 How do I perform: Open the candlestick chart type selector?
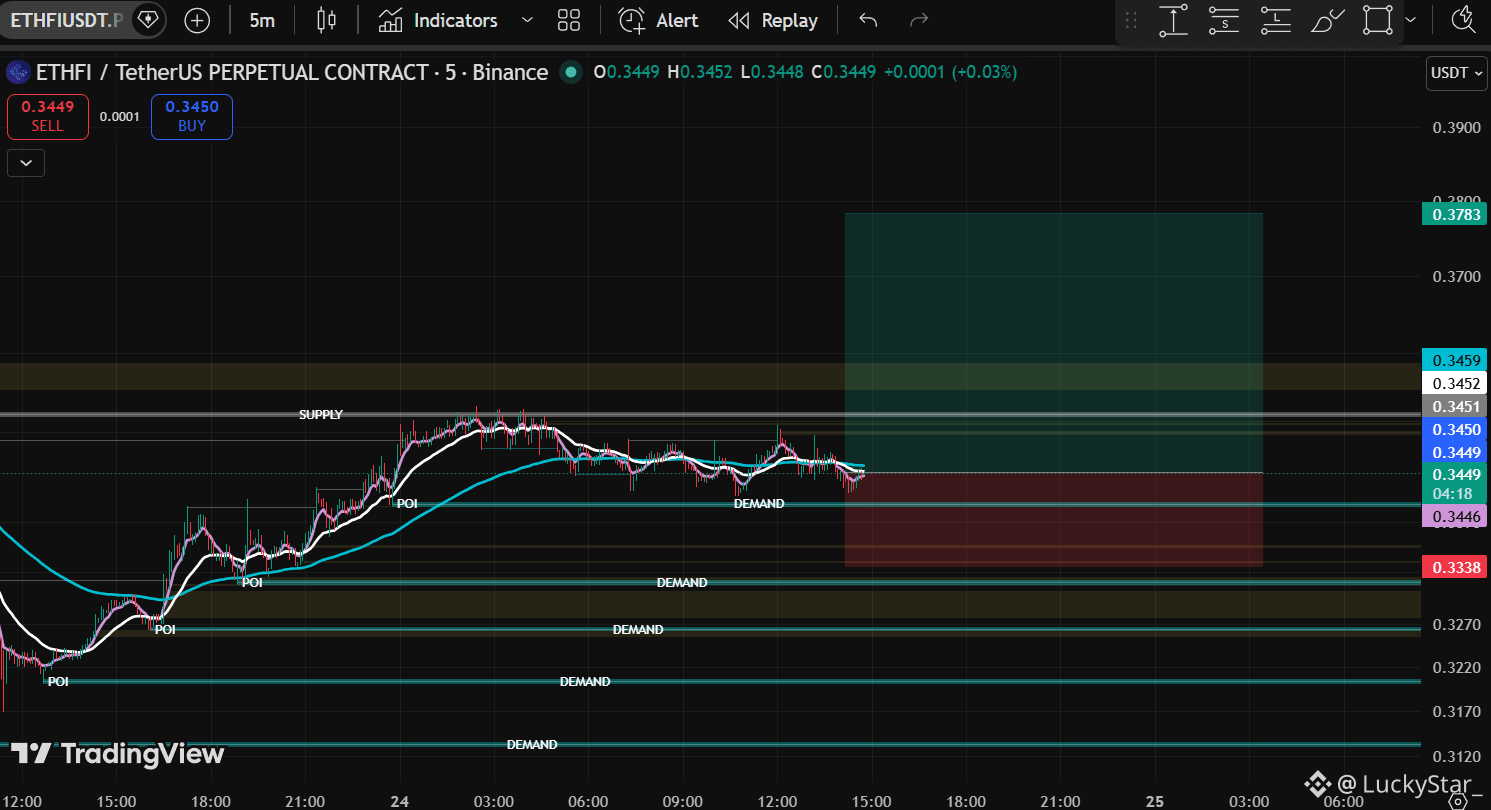point(326,20)
